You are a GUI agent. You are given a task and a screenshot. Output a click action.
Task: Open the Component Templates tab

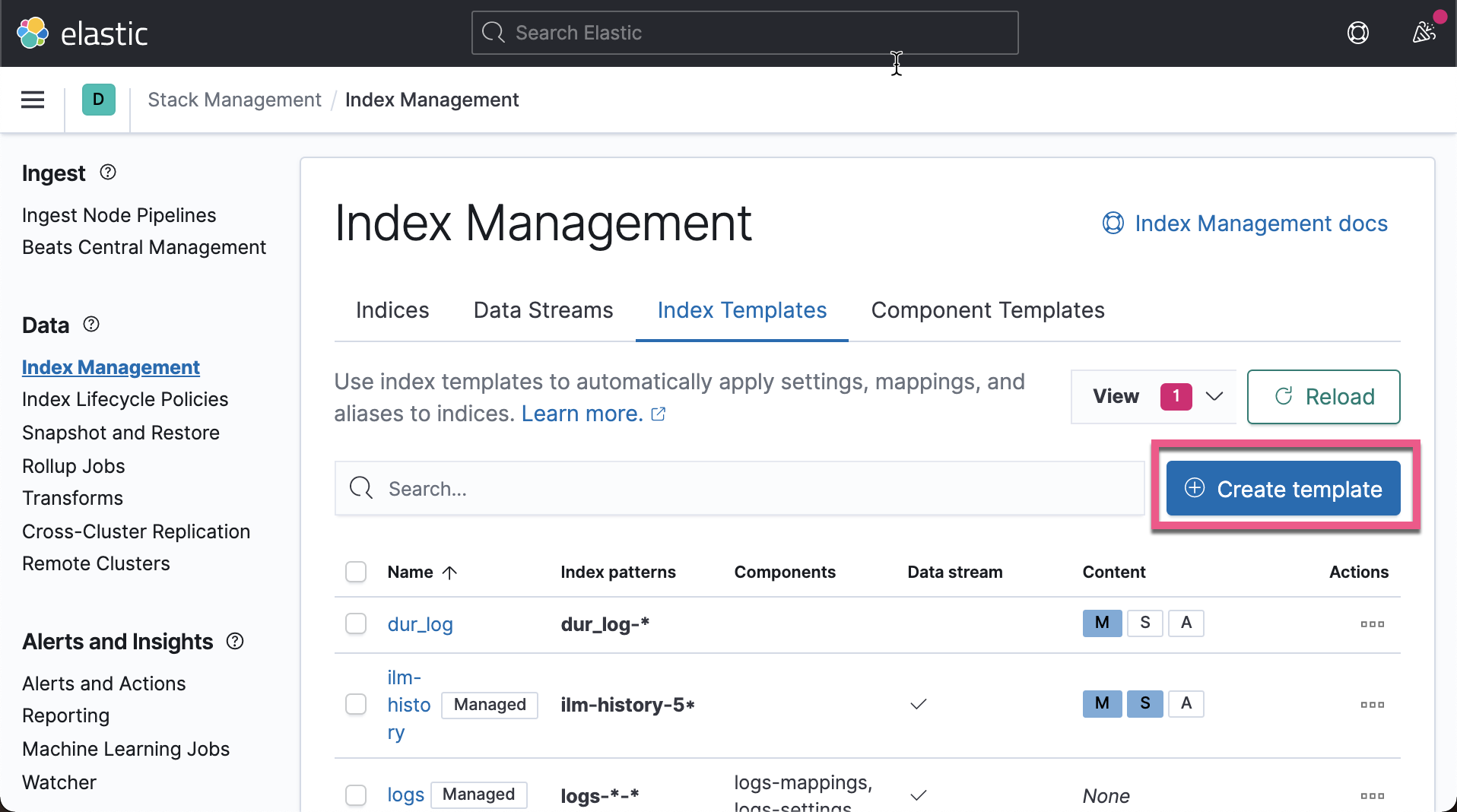click(x=987, y=310)
